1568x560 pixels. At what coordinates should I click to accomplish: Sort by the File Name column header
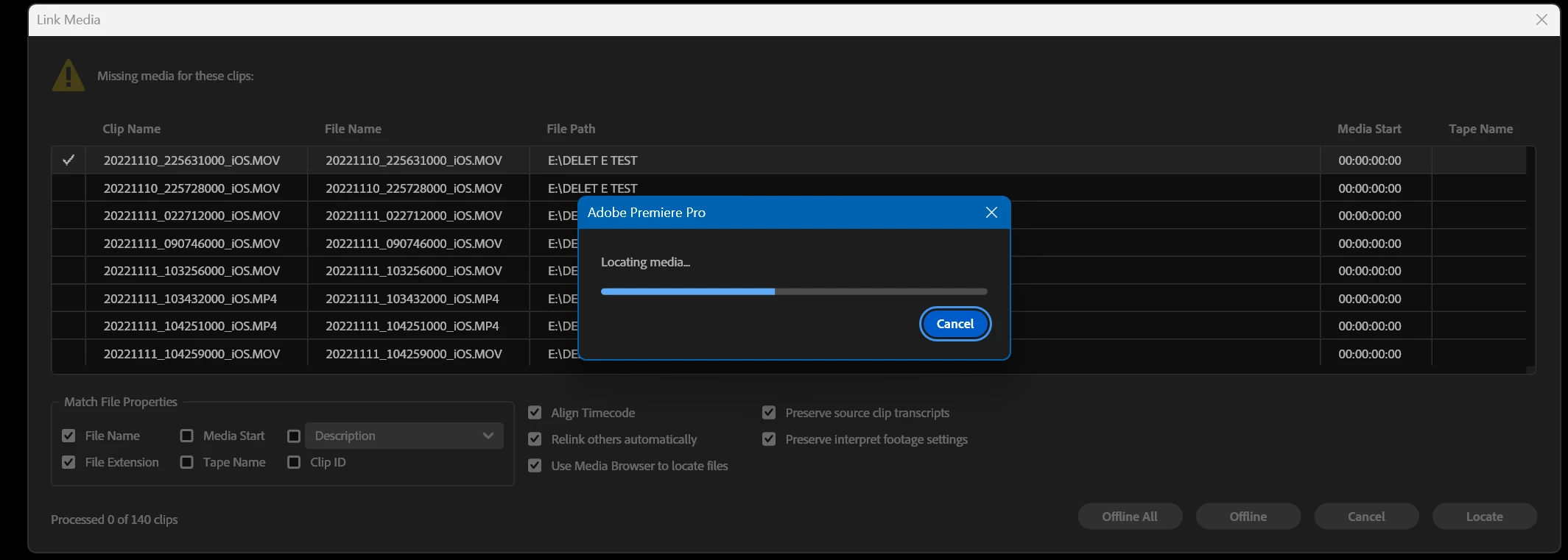[353, 129]
